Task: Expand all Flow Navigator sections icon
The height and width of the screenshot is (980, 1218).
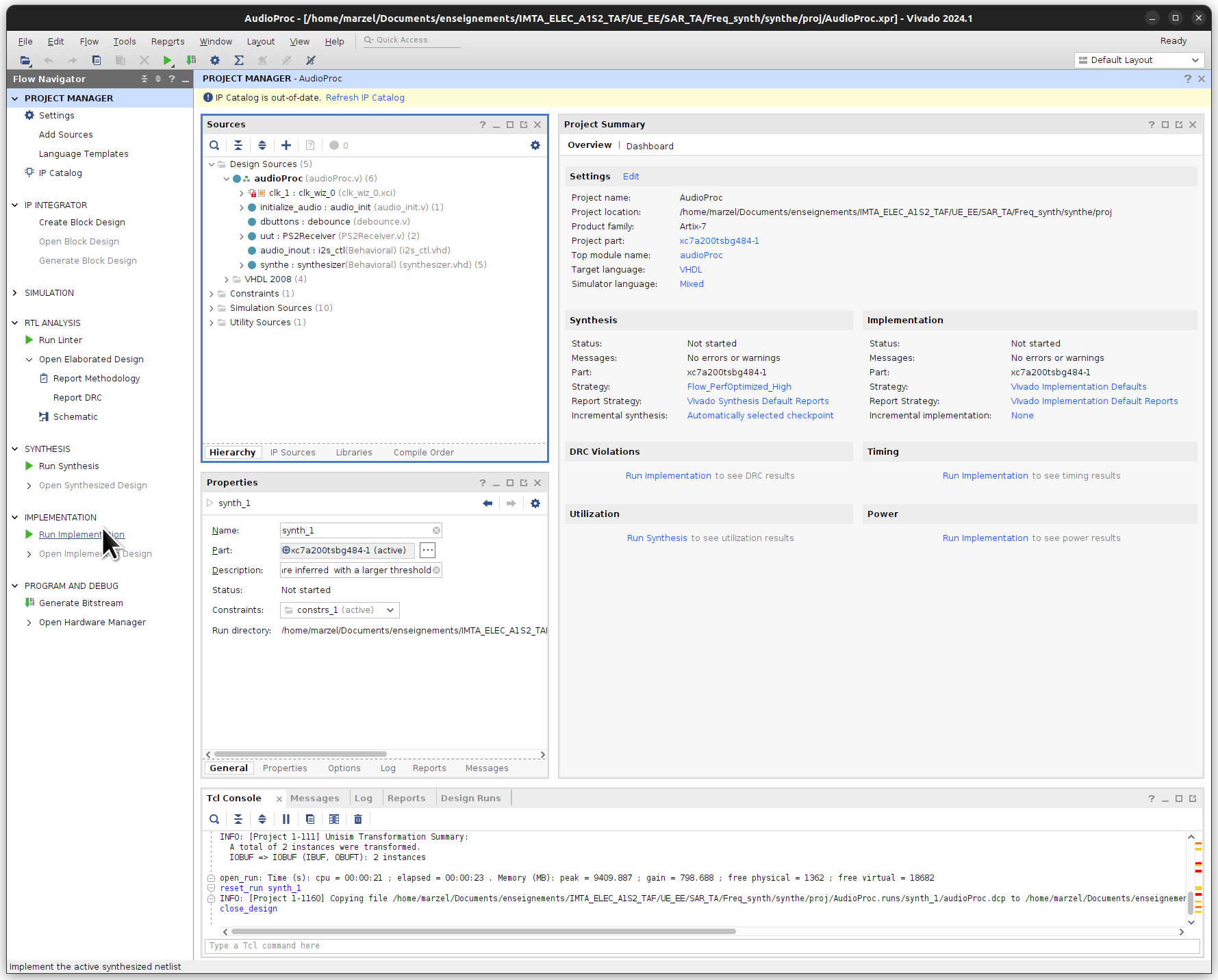Action: 158,79
